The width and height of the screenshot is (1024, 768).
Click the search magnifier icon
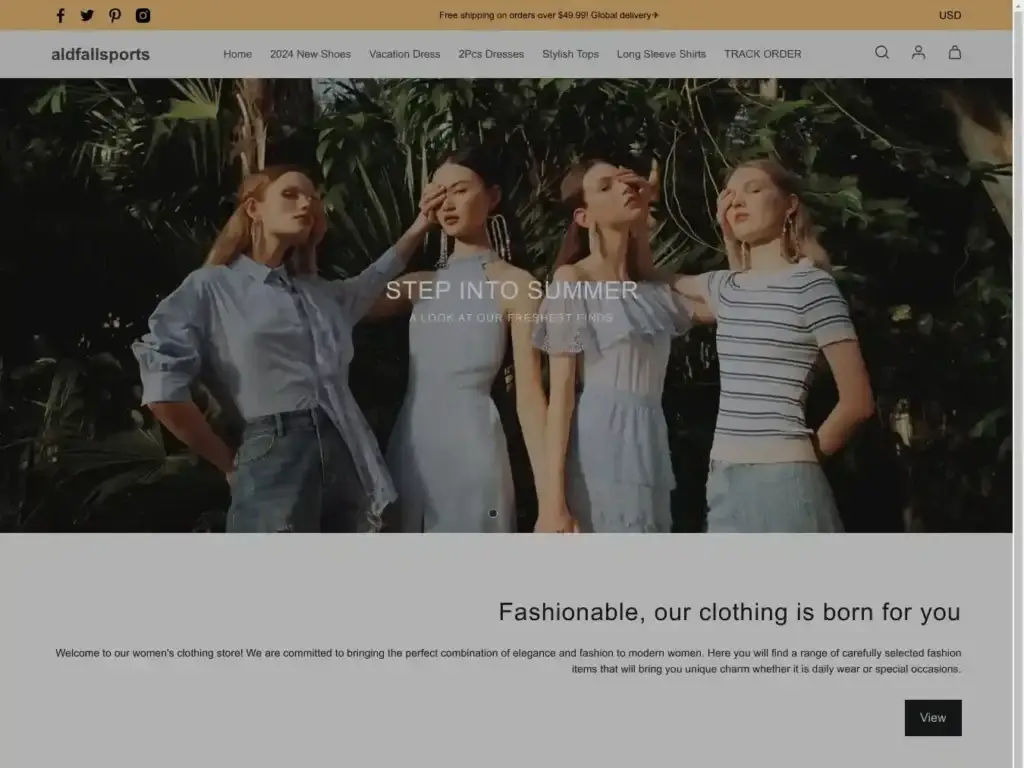point(882,53)
